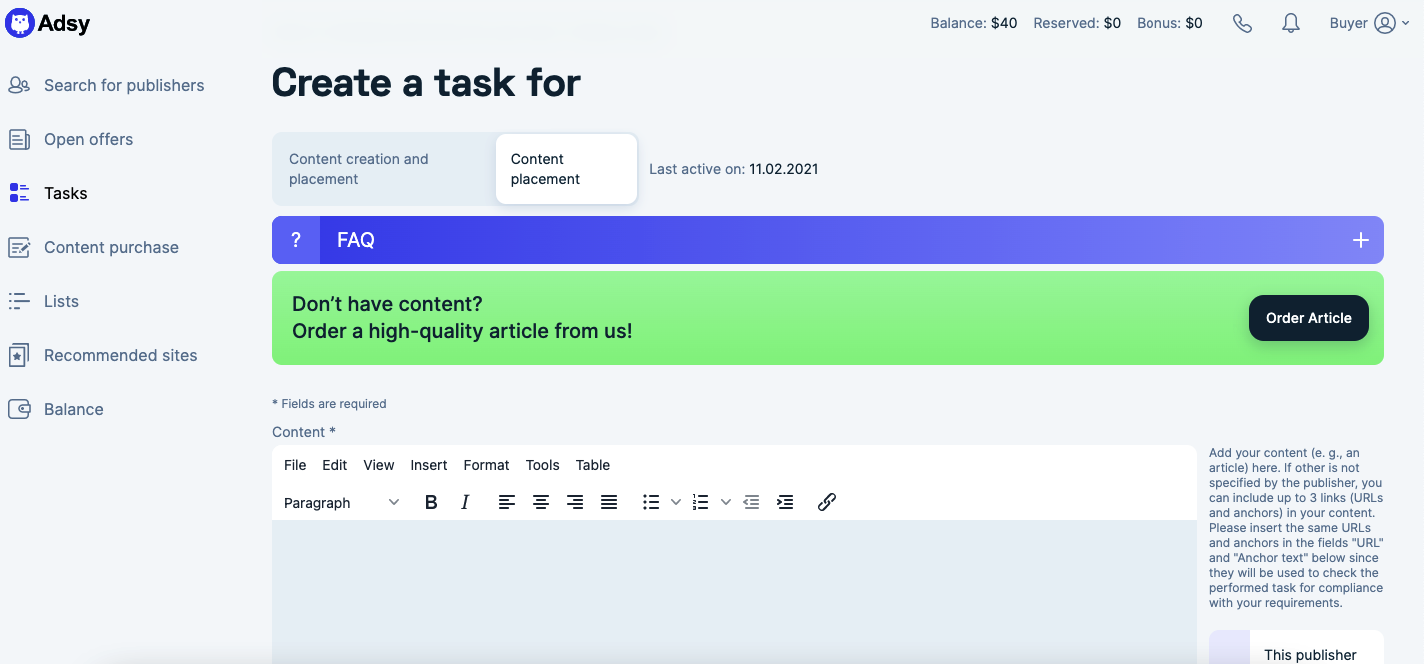Image resolution: width=1424 pixels, height=664 pixels.
Task: Open the Insert menu in editor
Action: (429, 465)
